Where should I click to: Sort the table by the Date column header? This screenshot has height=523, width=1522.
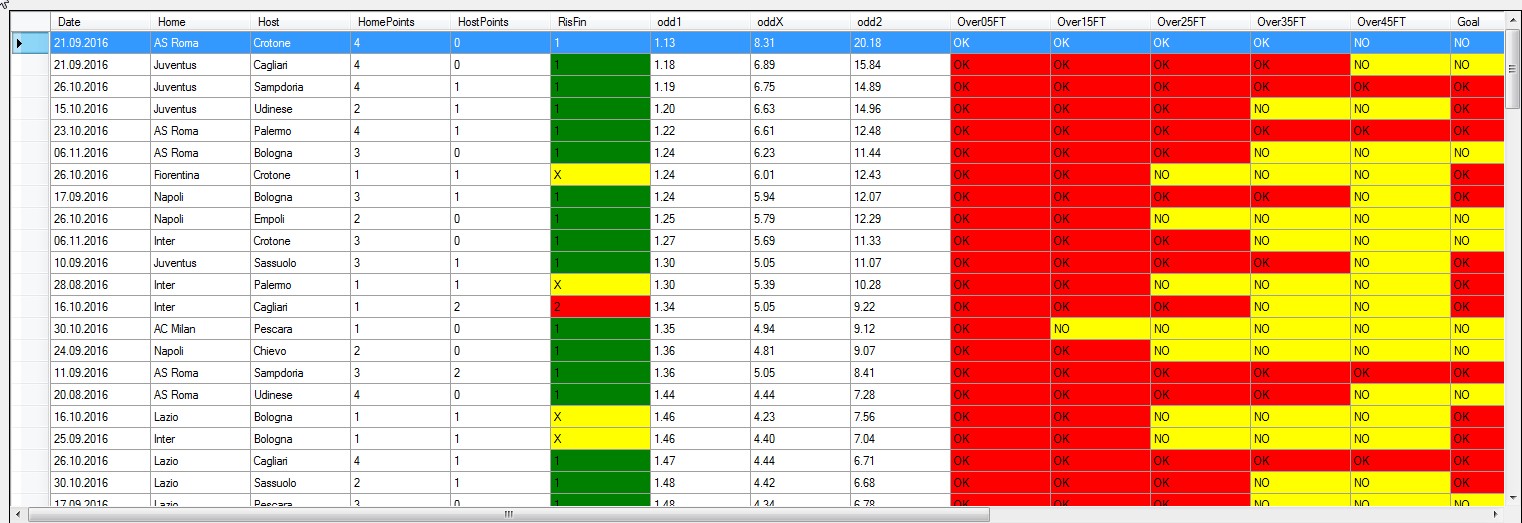pyautogui.click(x=100, y=21)
